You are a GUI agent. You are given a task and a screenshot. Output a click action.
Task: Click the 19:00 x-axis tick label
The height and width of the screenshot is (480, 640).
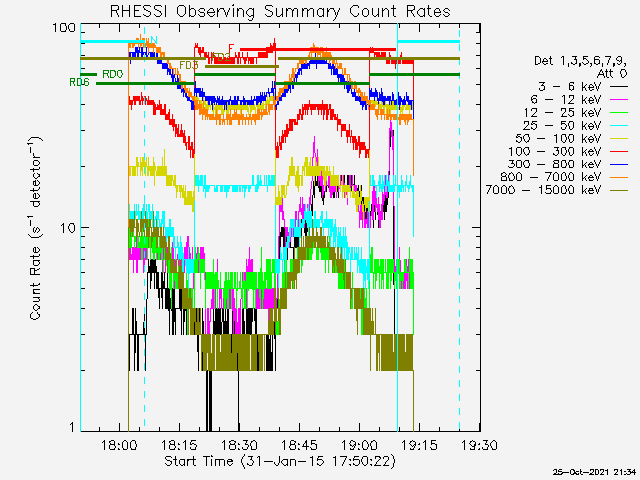pos(359,445)
